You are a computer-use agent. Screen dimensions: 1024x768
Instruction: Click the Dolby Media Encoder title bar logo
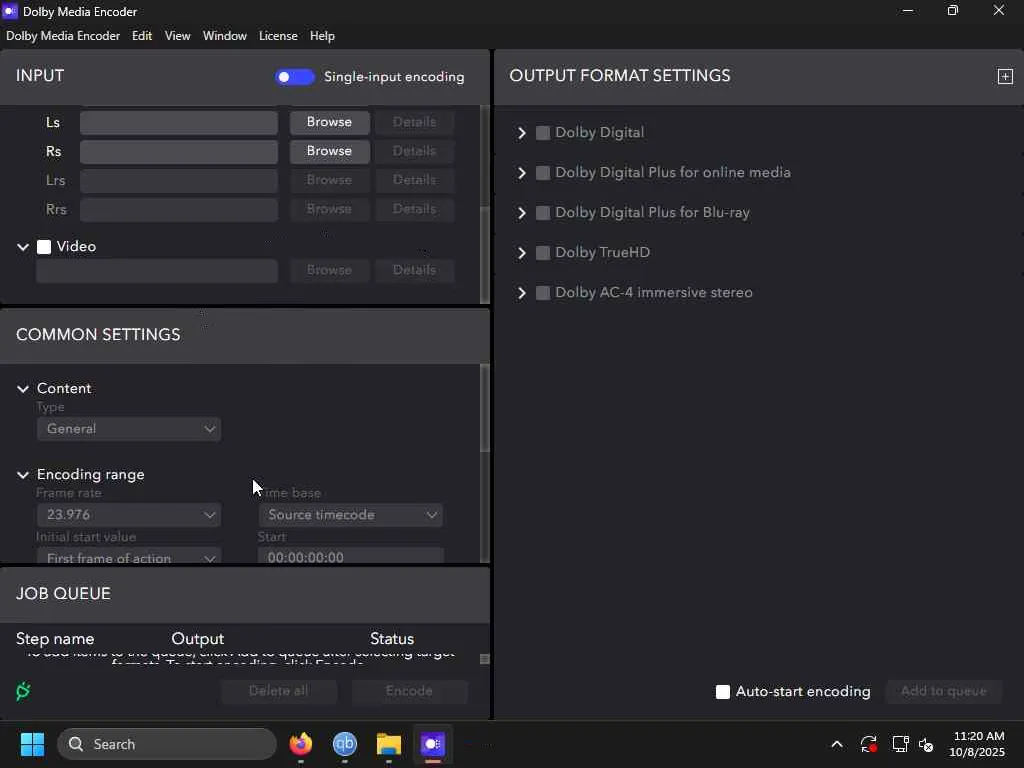pyautogui.click(x=10, y=11)
